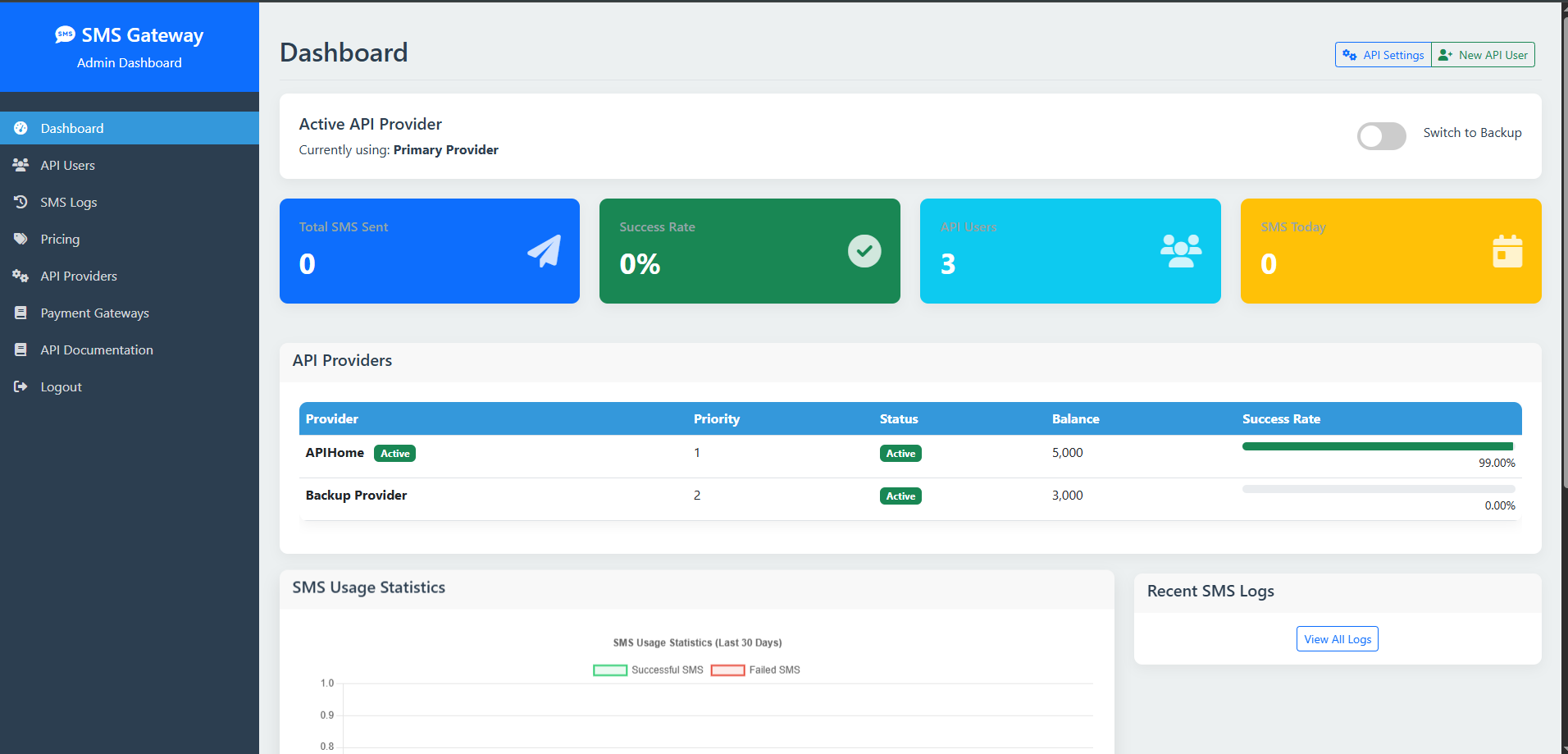Click the calendar icon on SMS Today card
The height and width of the screenshot is (754, 1568).
pyautogui.click(x=1508, y=250)
